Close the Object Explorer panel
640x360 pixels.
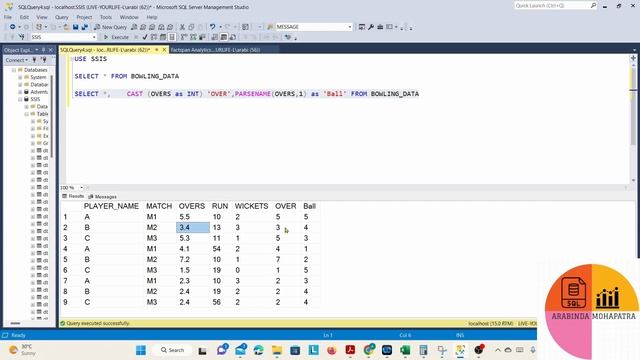click(51, 50)
